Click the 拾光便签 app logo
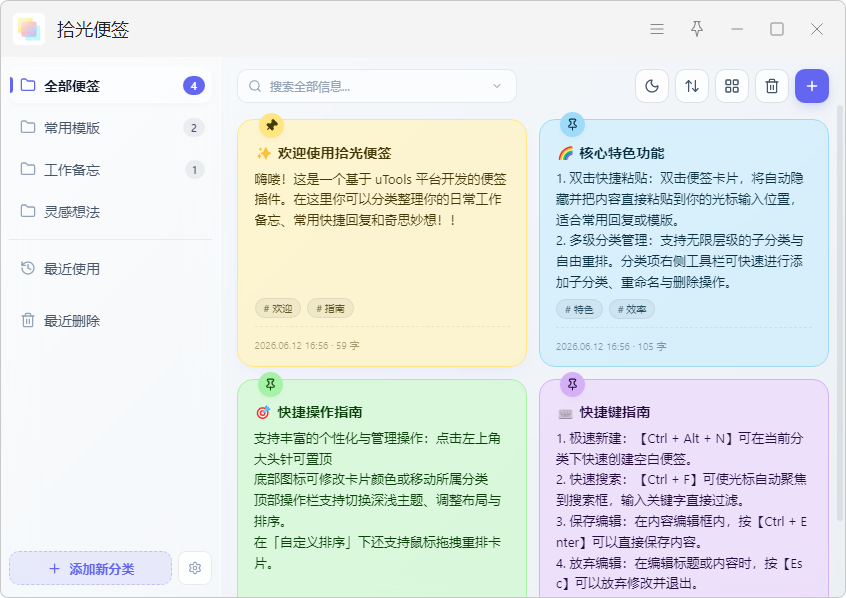Viewport: 846px width, 598px height. [29, 29]
